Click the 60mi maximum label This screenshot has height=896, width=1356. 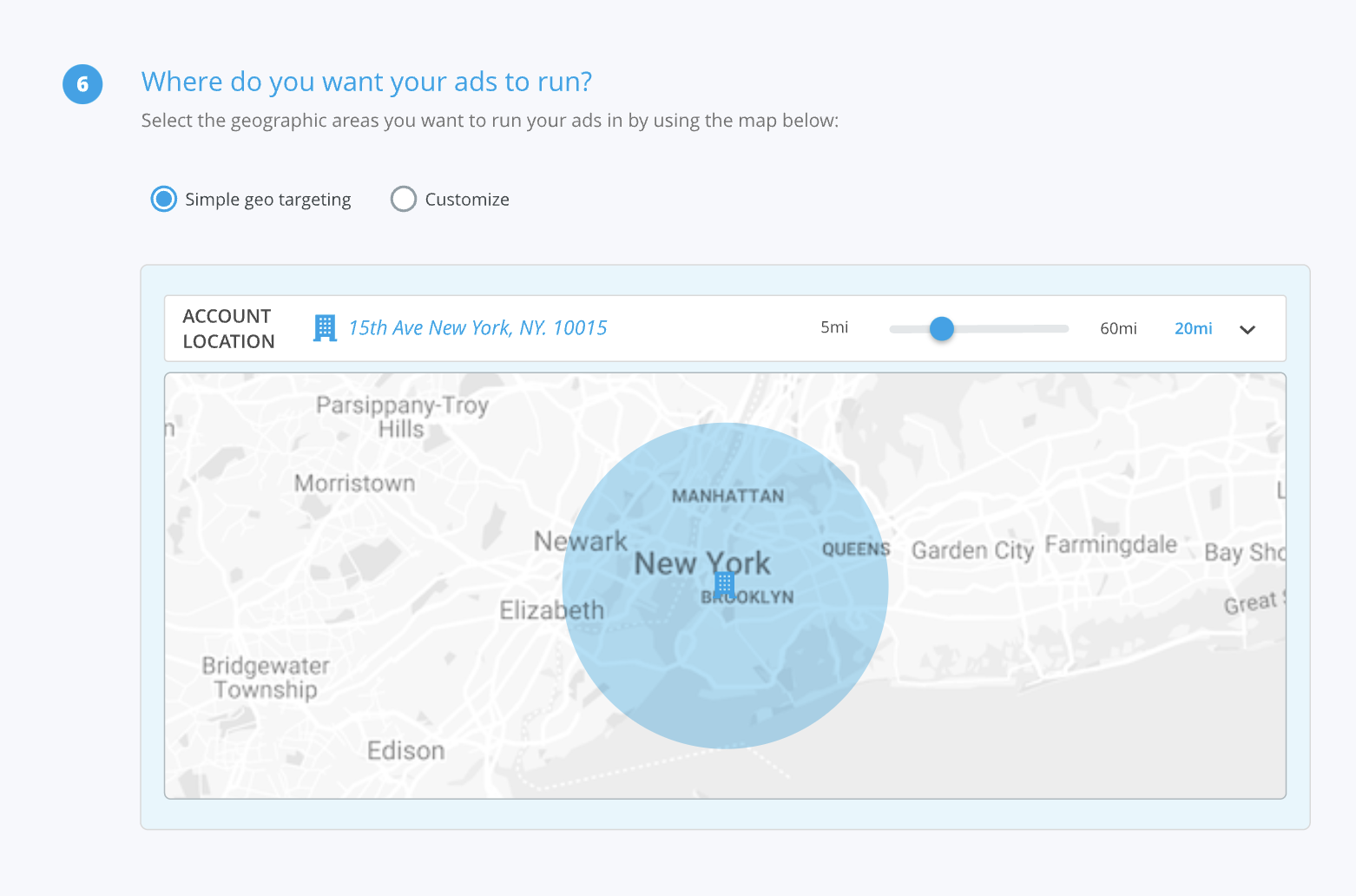1118,328
